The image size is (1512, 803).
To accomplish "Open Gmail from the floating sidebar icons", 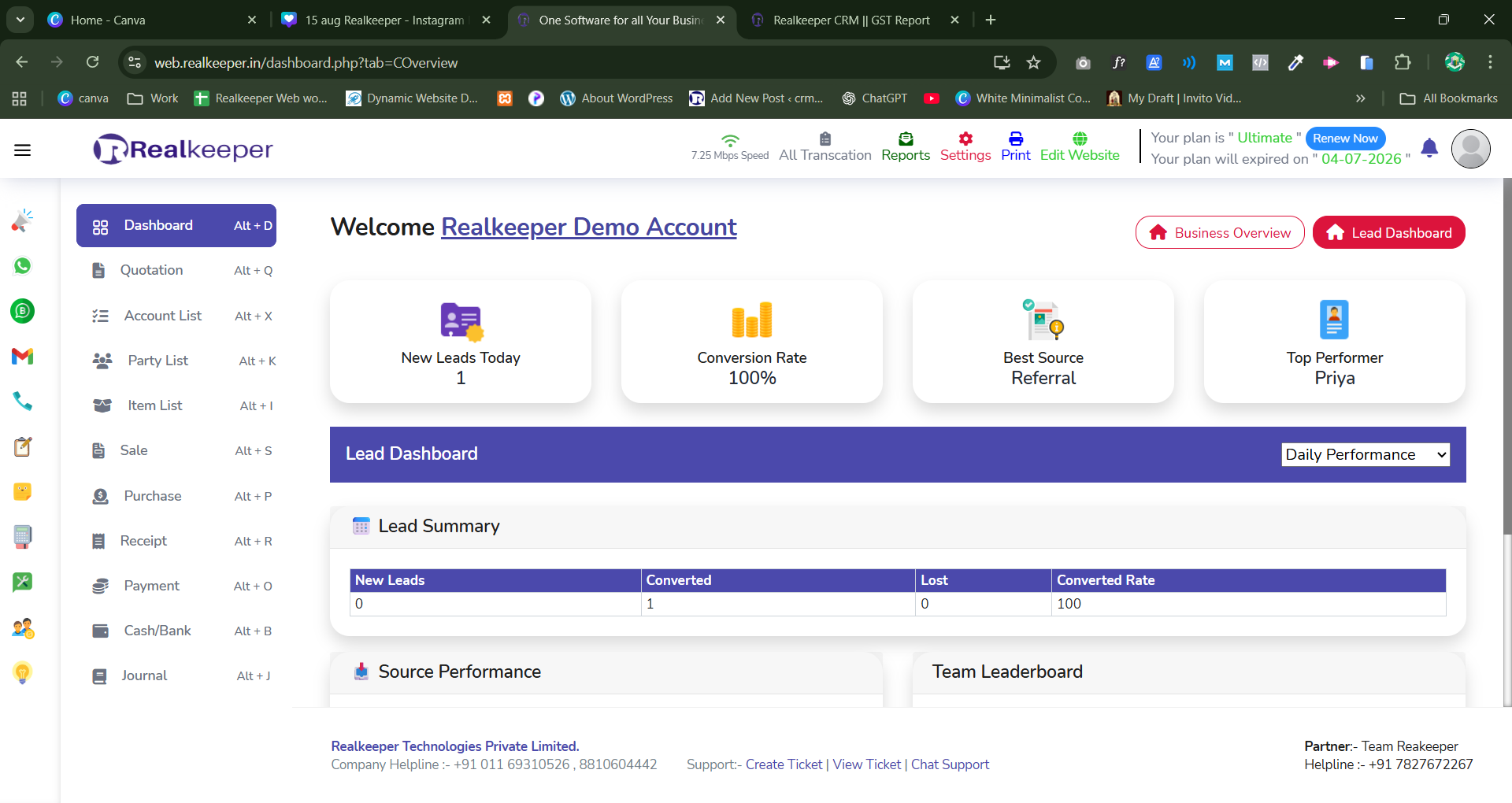I will point(22,357).
